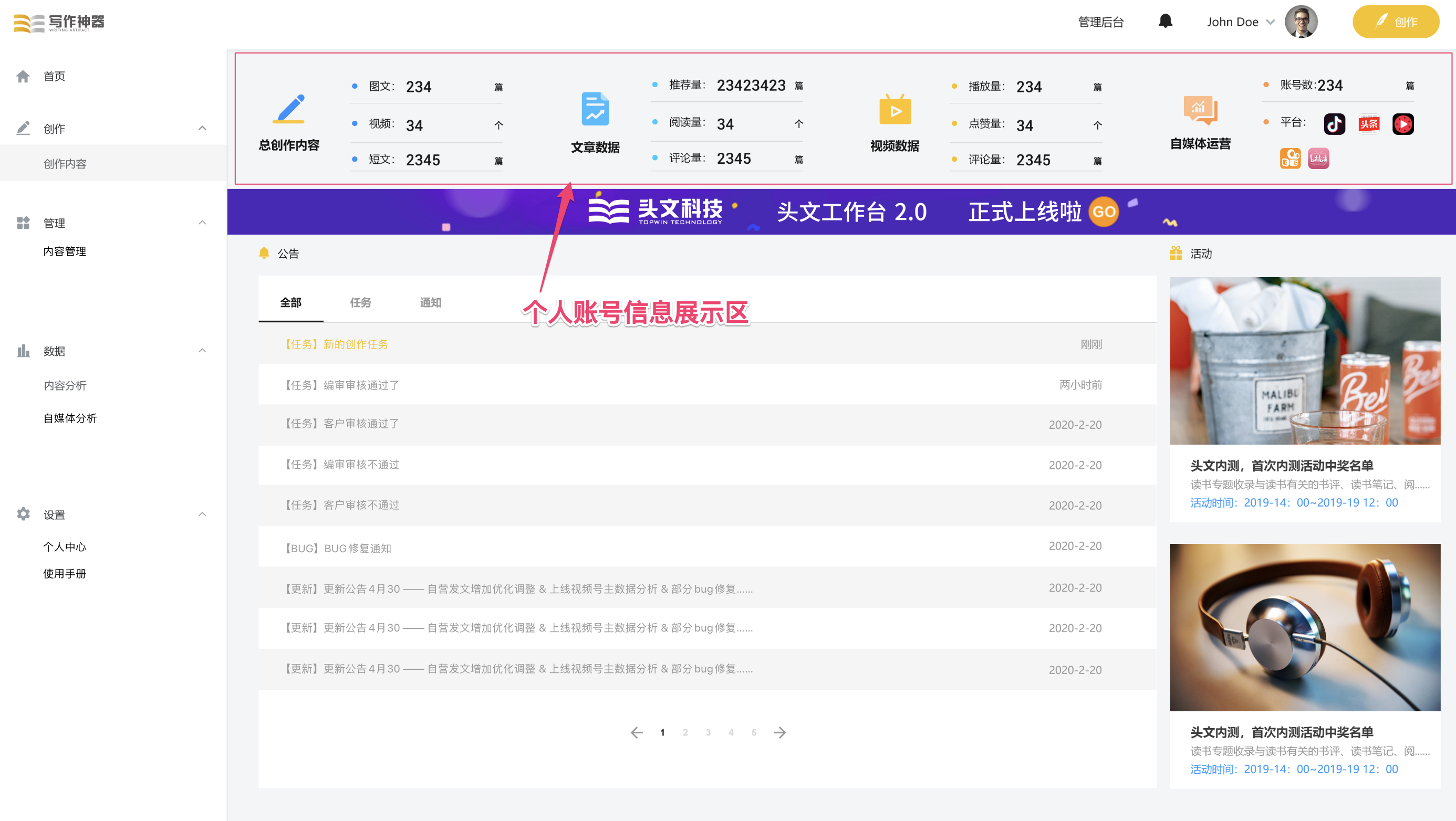1456x821 pixels.
Task: Click the TikTok platform icon
Action: pyautogui.click(x=1334, y=124)
